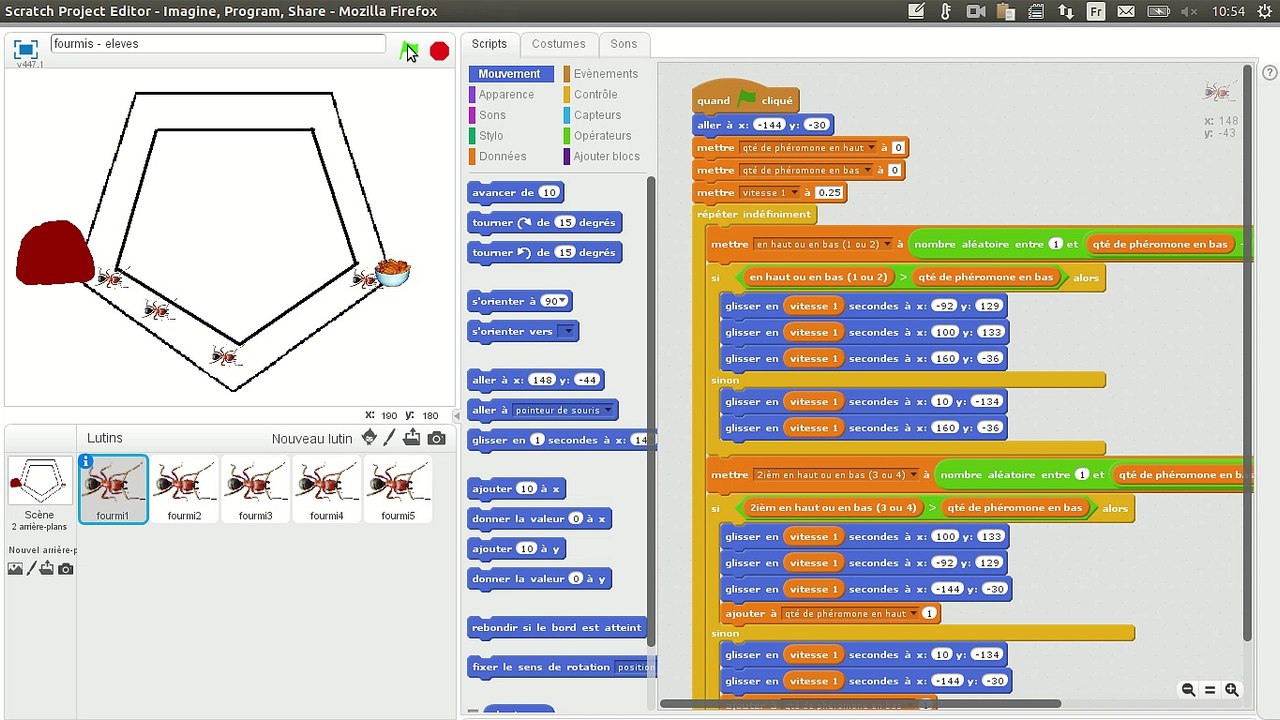Select the fourmi4 sprite thumbnail
Viewport: 1280px width, 720px height.
tap(326, 489)
